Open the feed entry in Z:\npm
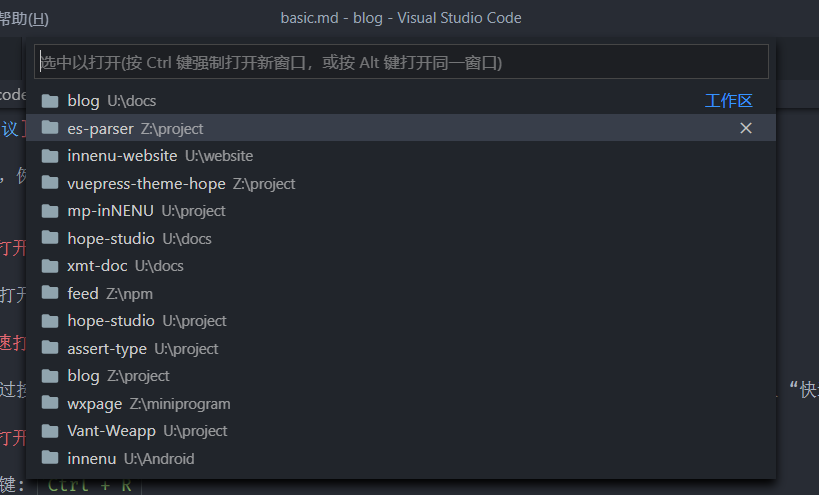Viewport: 819px width, 495px height. [x=109, y=293]
